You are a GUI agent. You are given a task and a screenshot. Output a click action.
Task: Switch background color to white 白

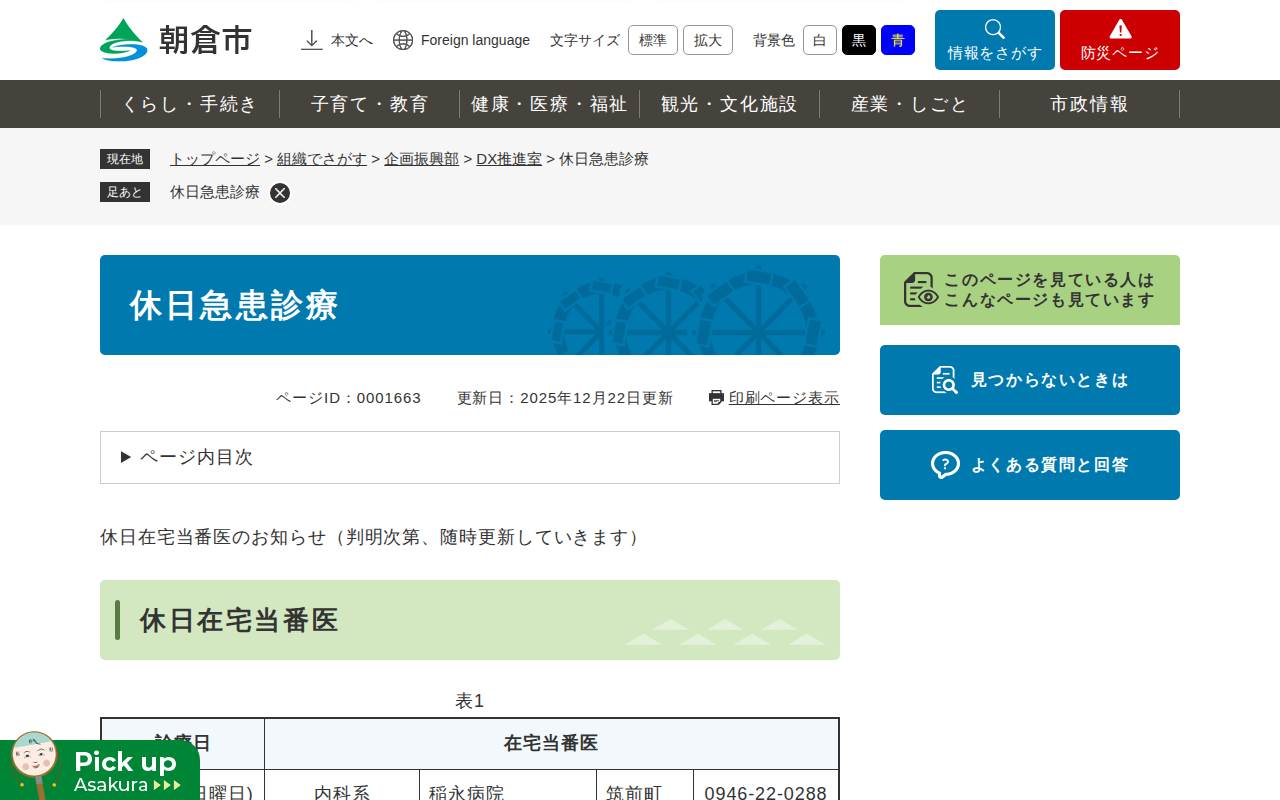(x=819, y=40)
